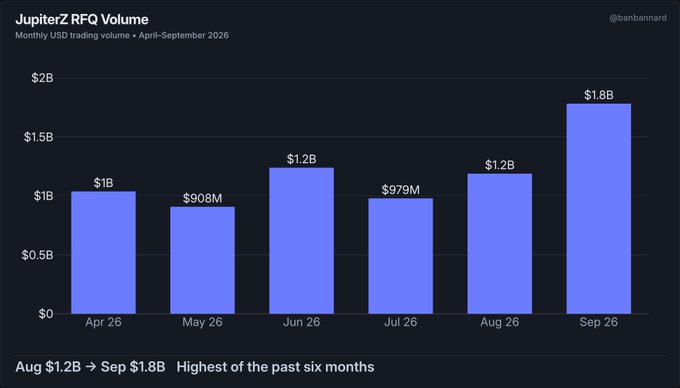Click the $0 y-axis label
The width and height of the screenshot is (680, 388).
(46, 314)
